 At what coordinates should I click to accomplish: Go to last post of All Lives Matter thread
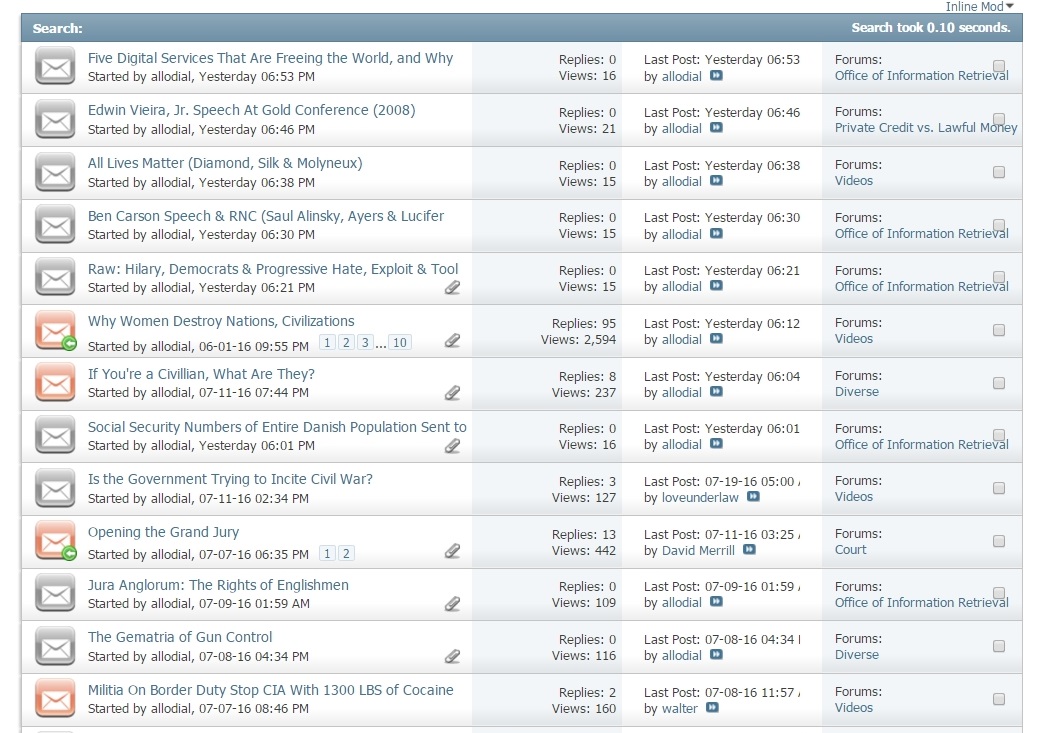[x=716, y=181]
